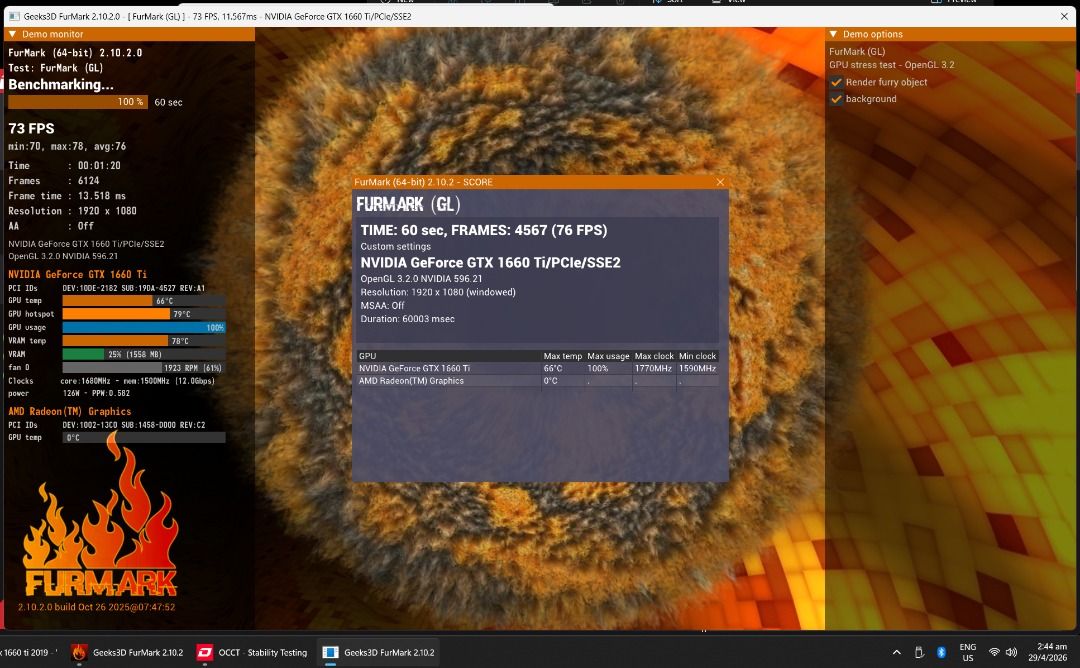This screenshot has width=1080, height=668.
Task: Click the Wi-Fi network icon in the tray
Action: point(994,652)
